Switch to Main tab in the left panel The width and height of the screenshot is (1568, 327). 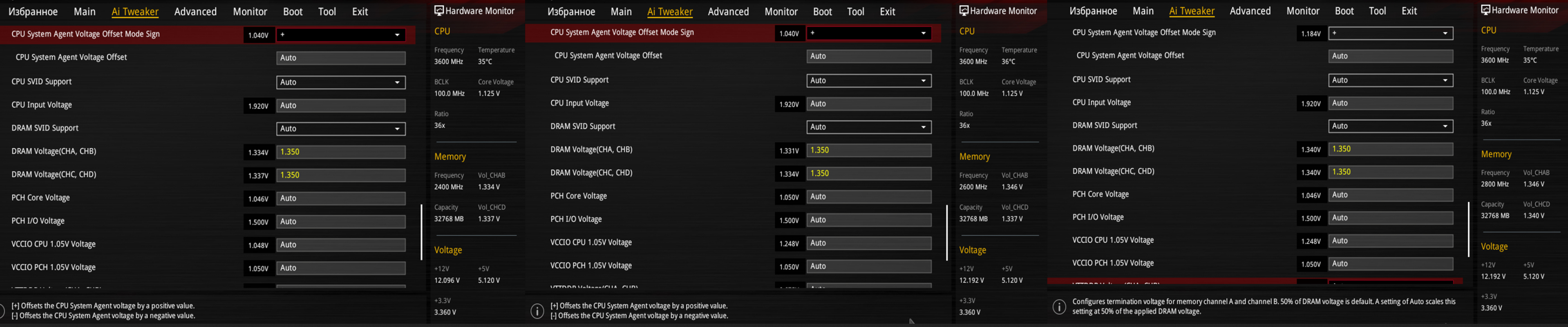(85, 11)
